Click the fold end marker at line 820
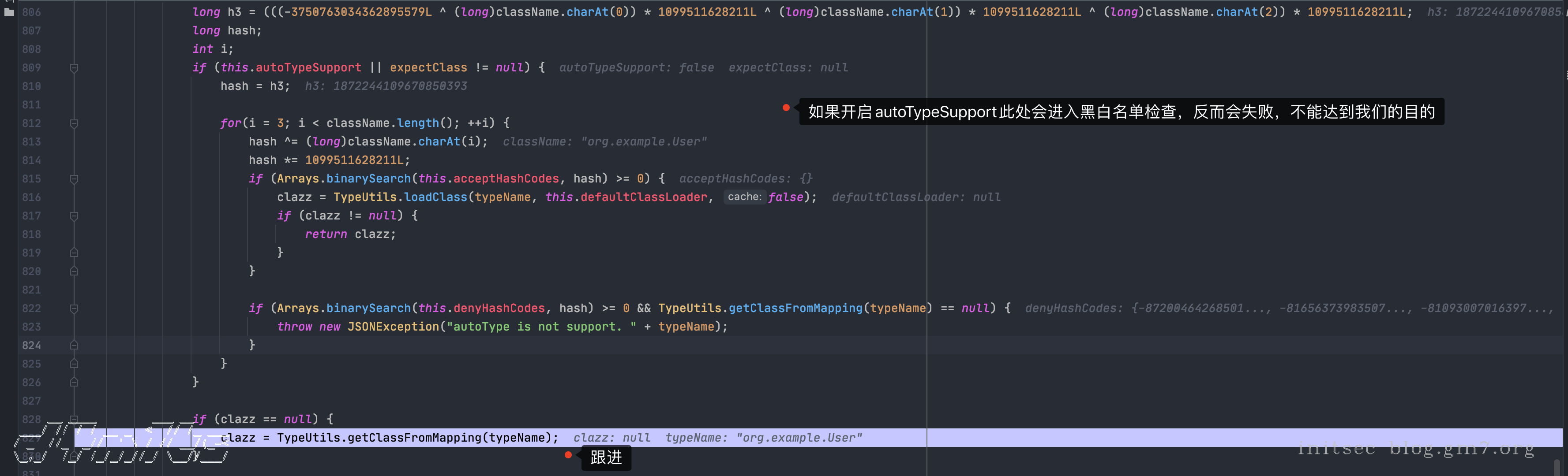This screenshot has height=476, width=1568. [74, 271]
